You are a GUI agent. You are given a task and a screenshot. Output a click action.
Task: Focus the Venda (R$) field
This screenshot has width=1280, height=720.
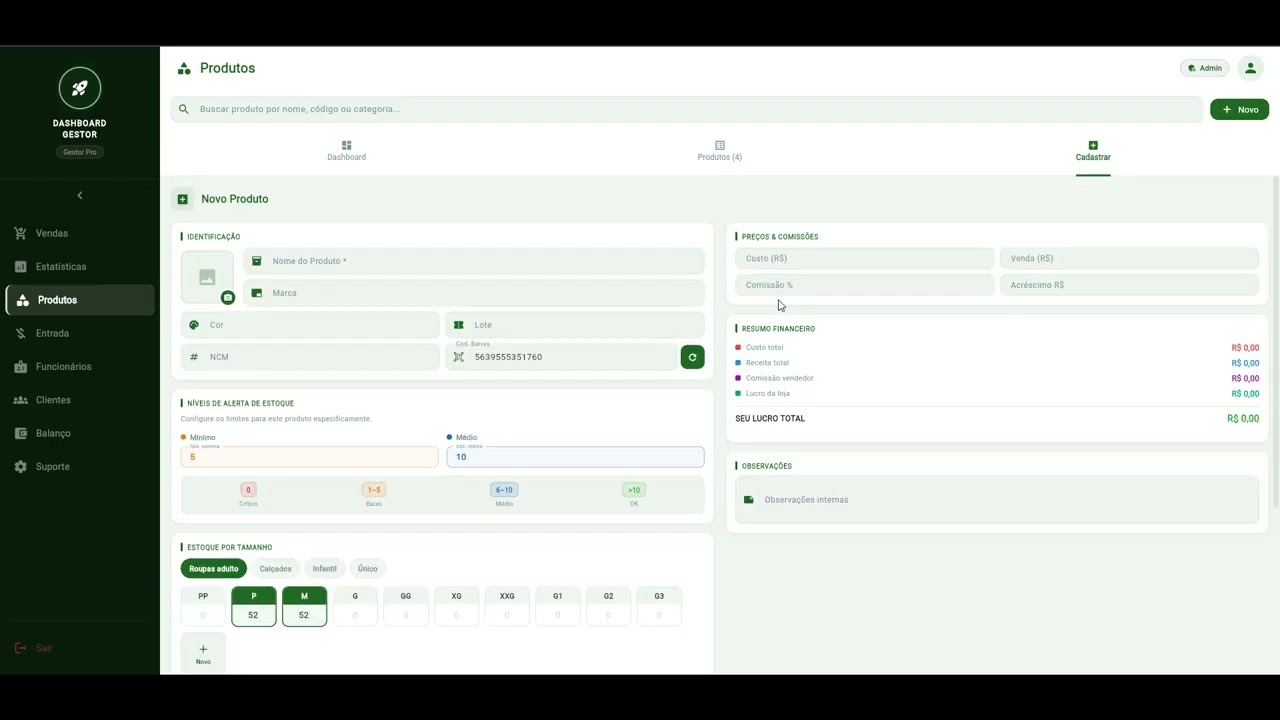(1130, 258)
